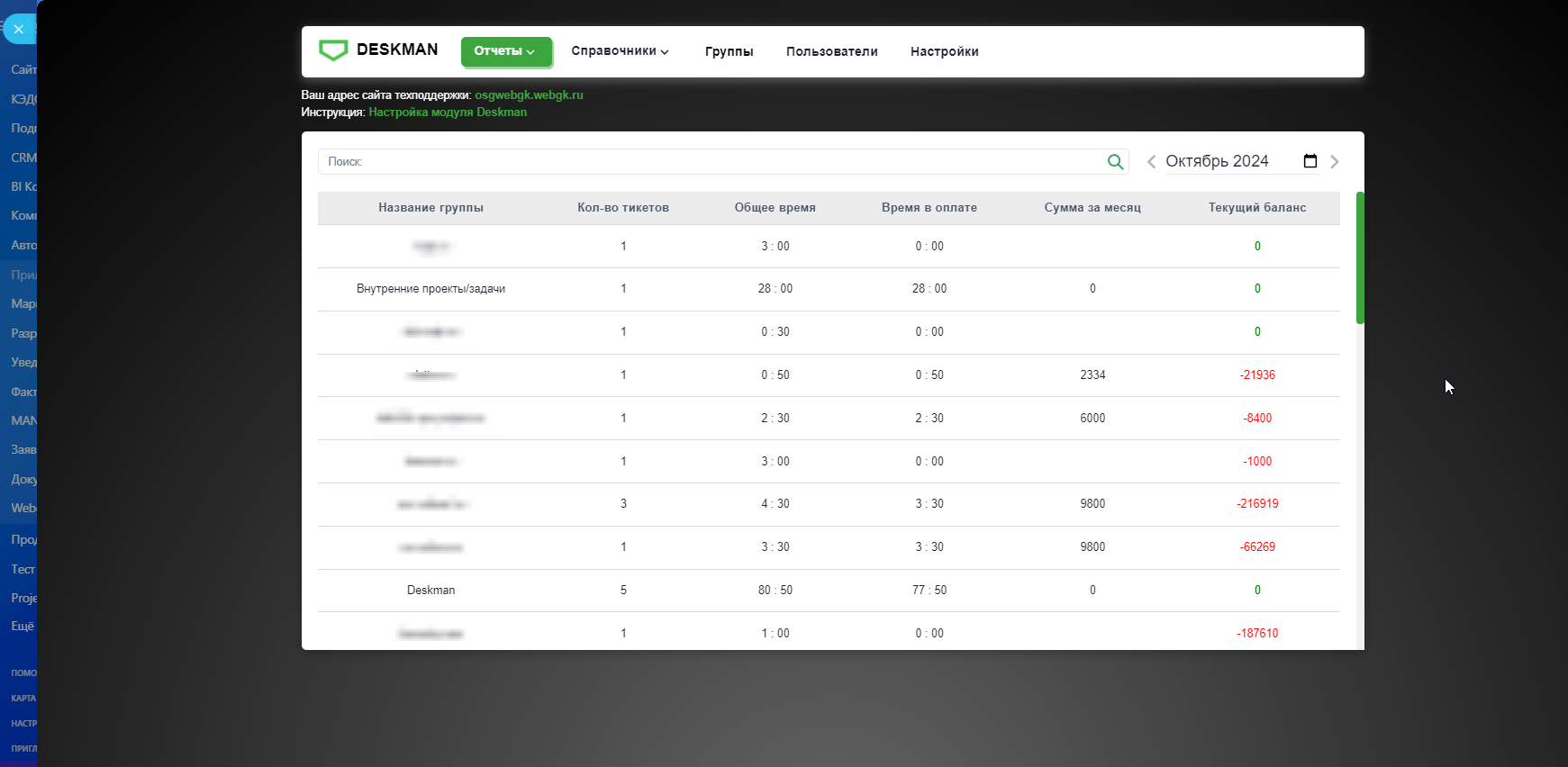Open the Отчеты dropdown menu
The width and height of the screenshot is (1568, 767).
tap(505, 51)
